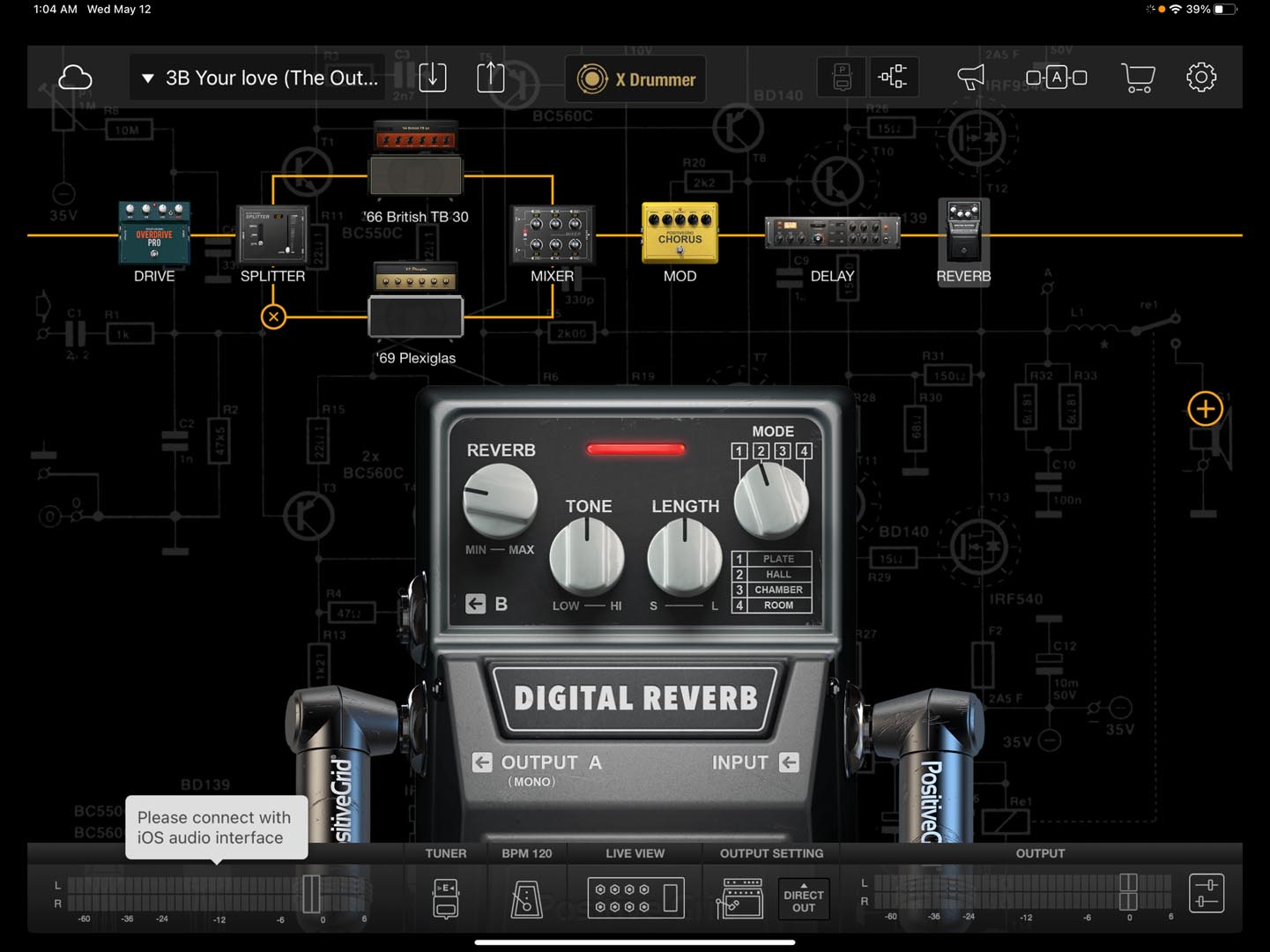Select mode number 4 box
The height and width of the screenshot is (952, 1270).
click(x=803, y=451)
